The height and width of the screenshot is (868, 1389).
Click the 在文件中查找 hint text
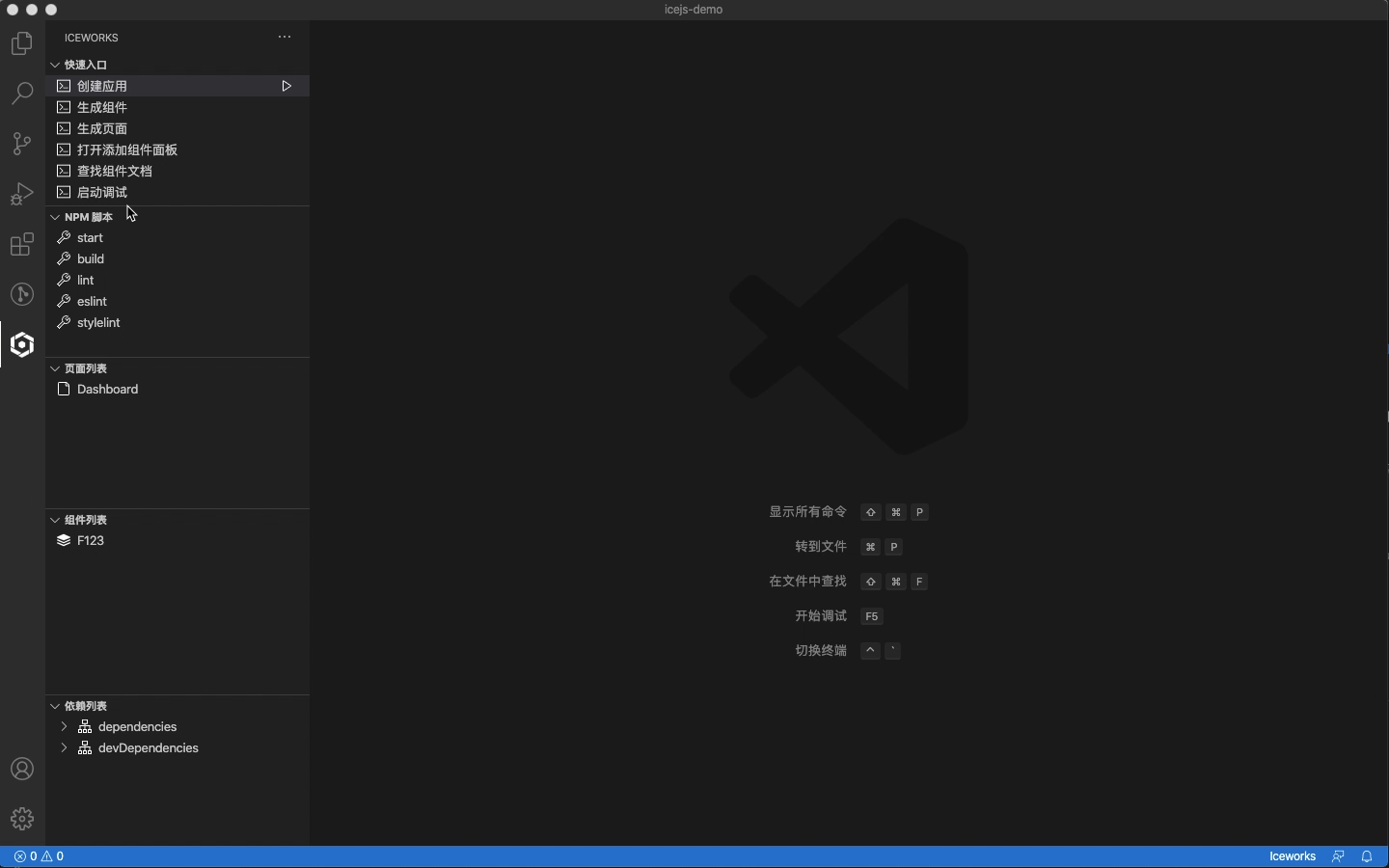click(807, 582)
